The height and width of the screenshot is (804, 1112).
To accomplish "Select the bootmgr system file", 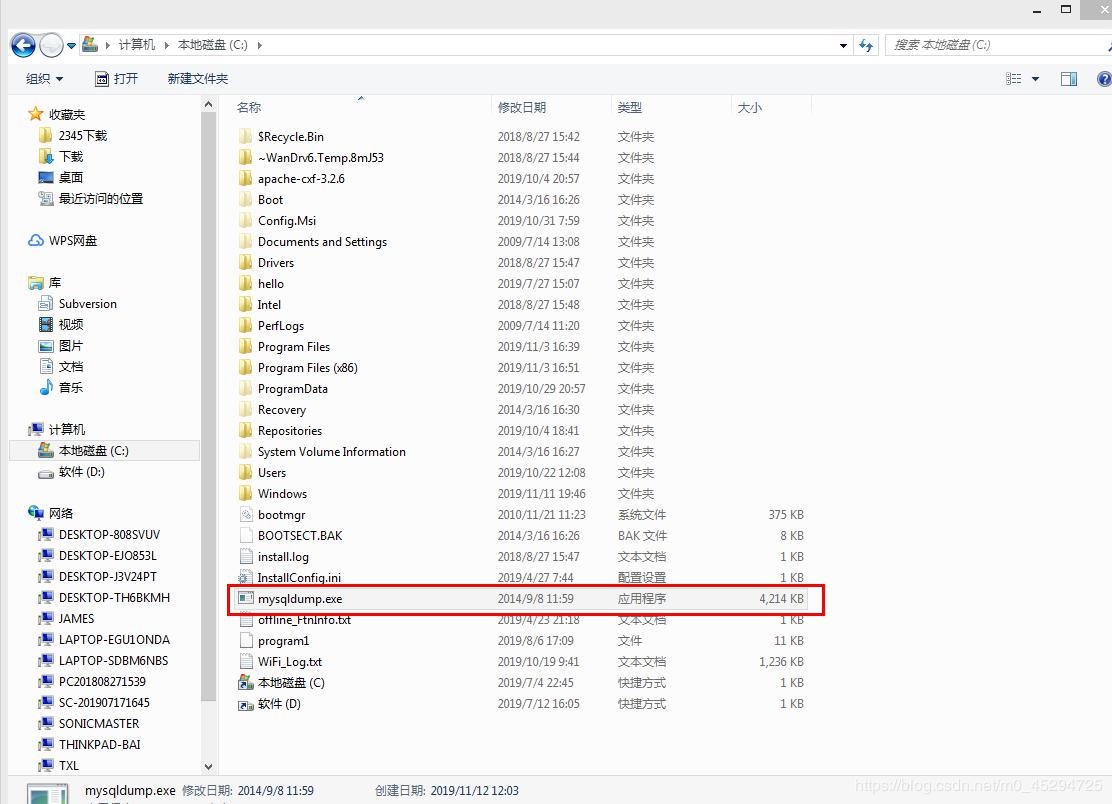I will [x=281, y=515].
